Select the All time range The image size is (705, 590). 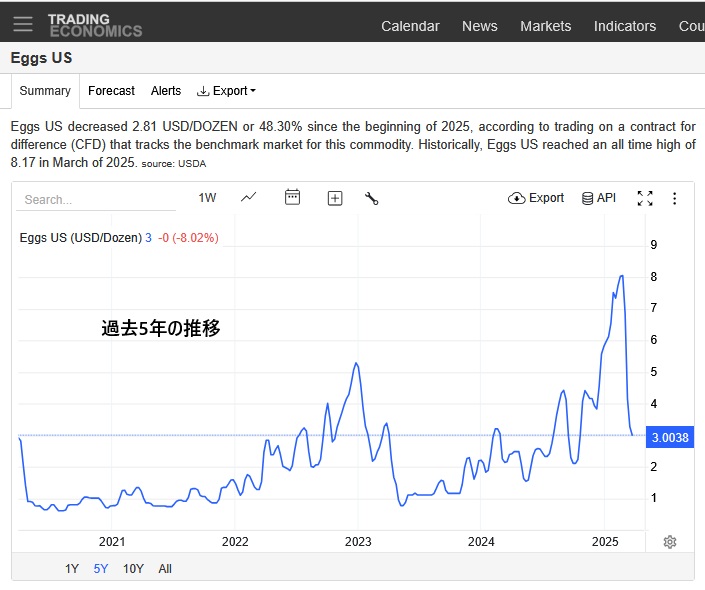click(x=165, y=569)
